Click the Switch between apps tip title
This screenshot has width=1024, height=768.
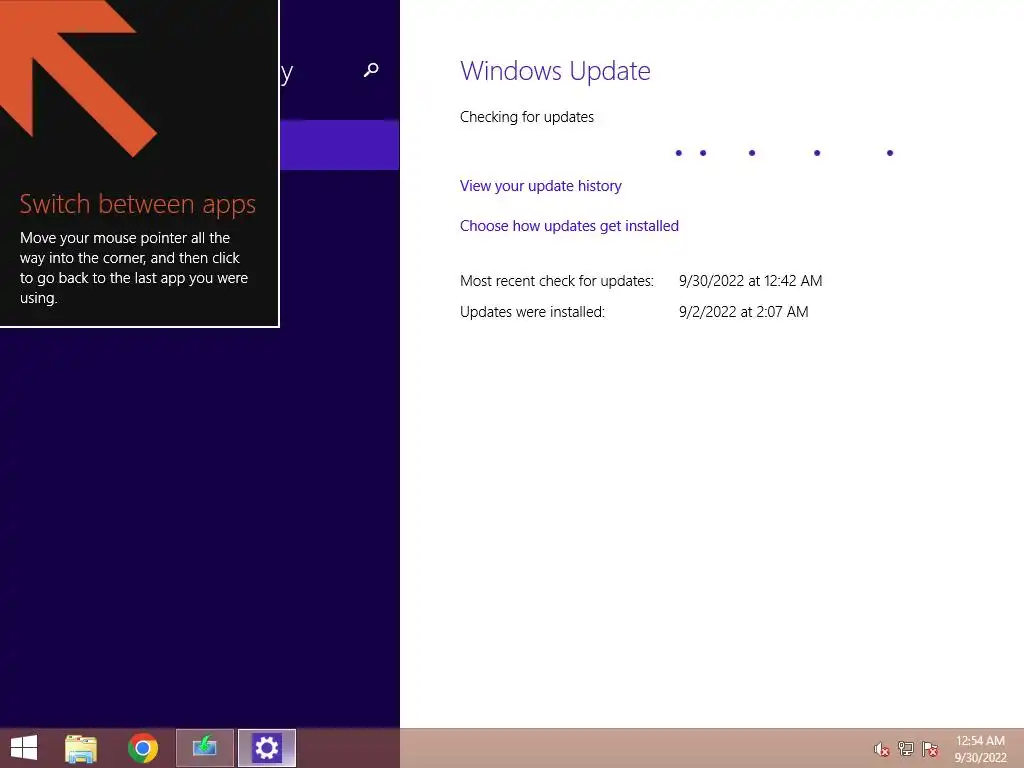(137, 204)
